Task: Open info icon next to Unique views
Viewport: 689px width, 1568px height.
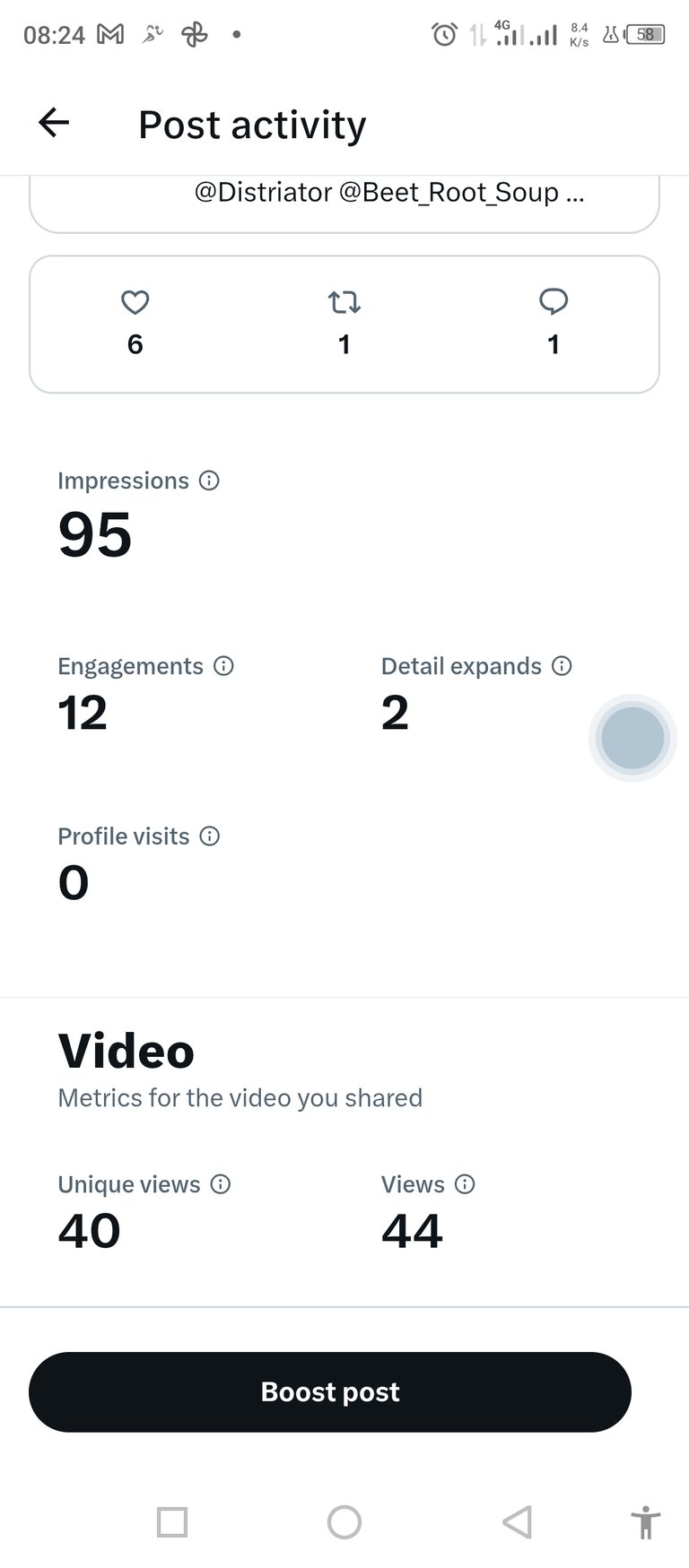Action: [221, 1184]
